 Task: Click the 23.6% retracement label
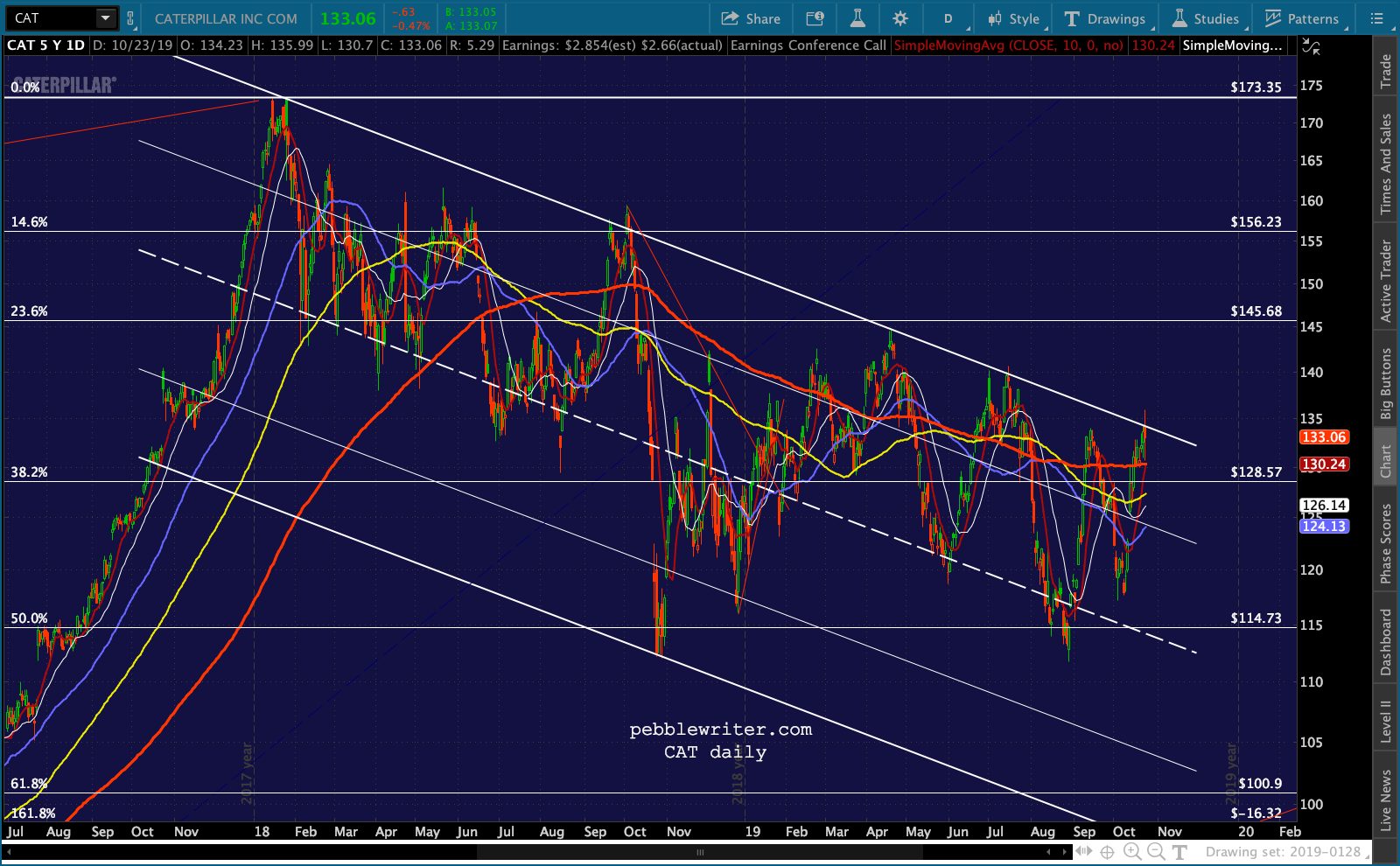(x=29, y=311)
